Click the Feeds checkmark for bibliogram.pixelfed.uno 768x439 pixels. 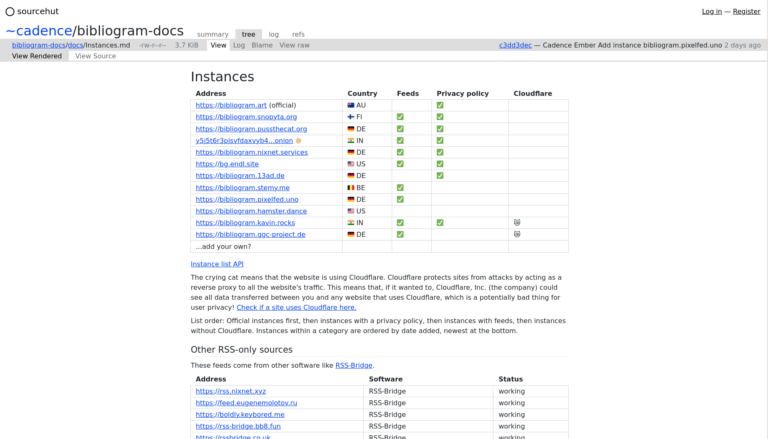pos(400,199)
